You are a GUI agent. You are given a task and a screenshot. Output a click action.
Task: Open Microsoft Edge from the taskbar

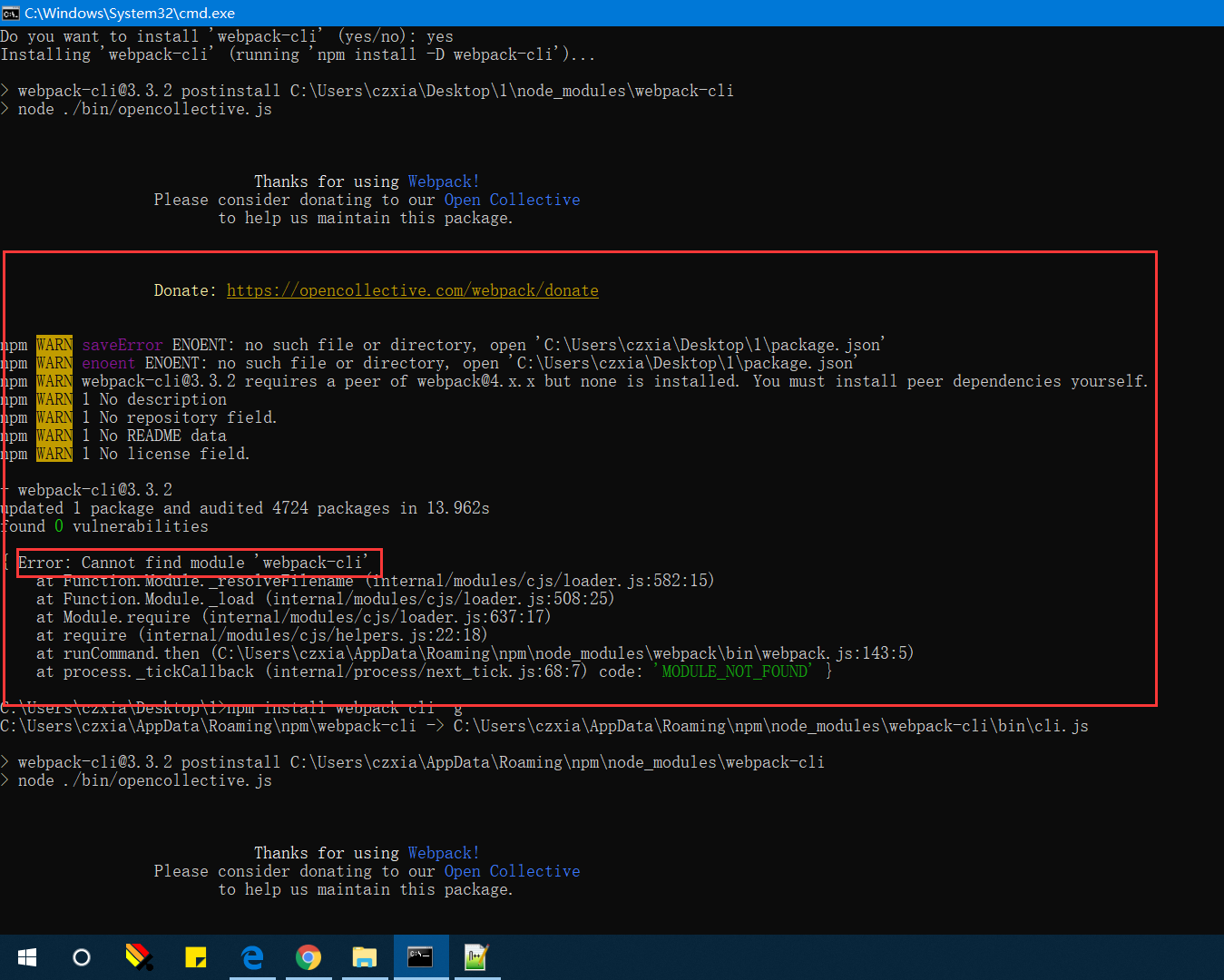point(252,957)
